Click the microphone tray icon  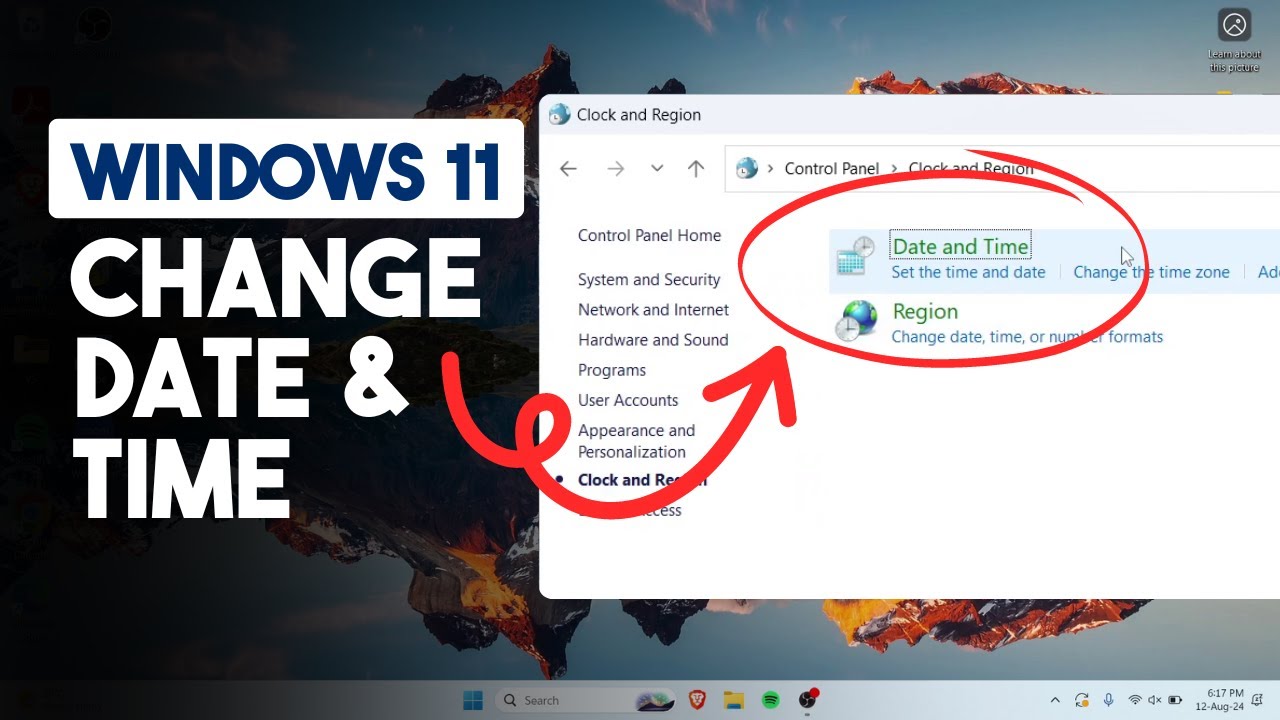(1108, 700)
